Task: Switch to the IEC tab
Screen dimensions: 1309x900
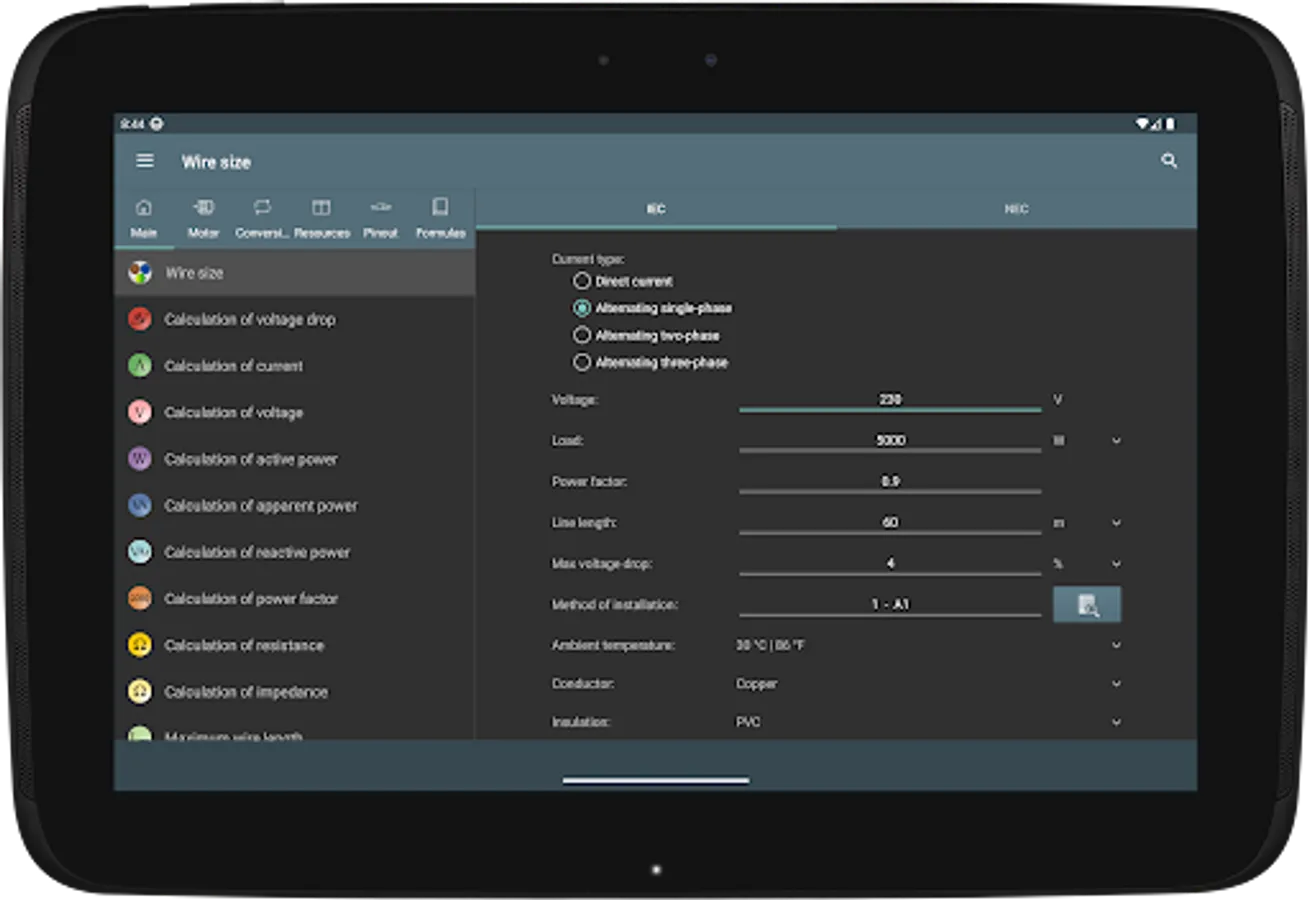Action: 656,209
